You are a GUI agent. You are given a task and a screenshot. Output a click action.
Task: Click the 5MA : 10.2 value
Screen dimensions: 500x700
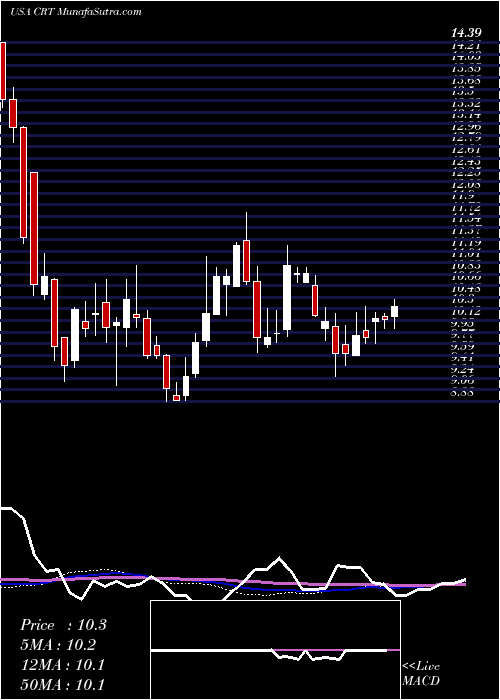pos(58,645)
